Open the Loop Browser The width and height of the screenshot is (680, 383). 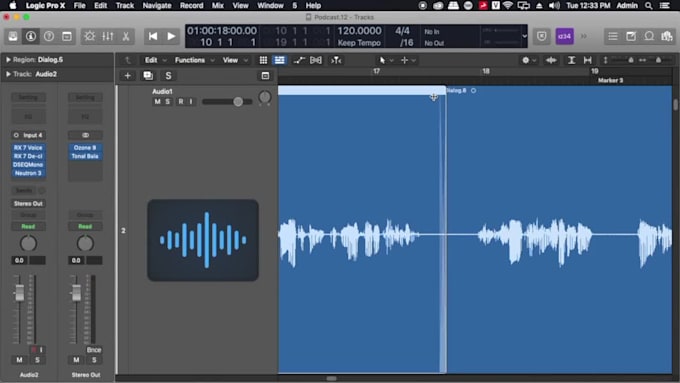(x=649, y=36)
